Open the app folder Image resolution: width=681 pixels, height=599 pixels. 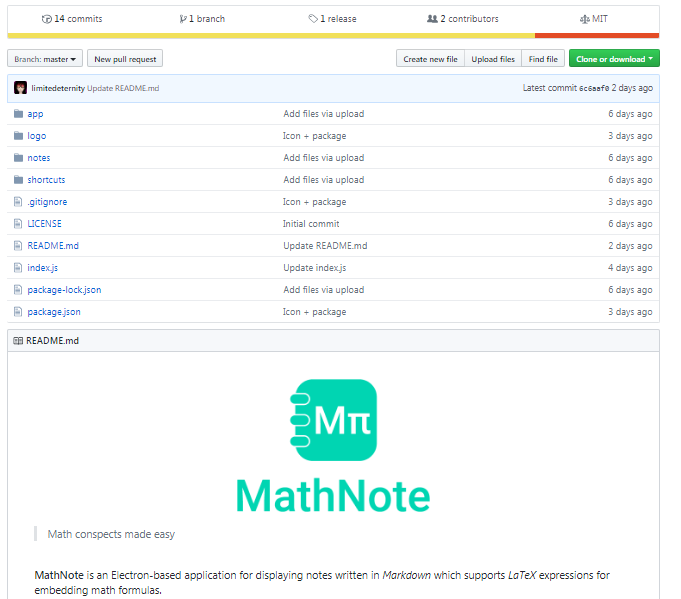pyautogui.click(x=35, y=114)
